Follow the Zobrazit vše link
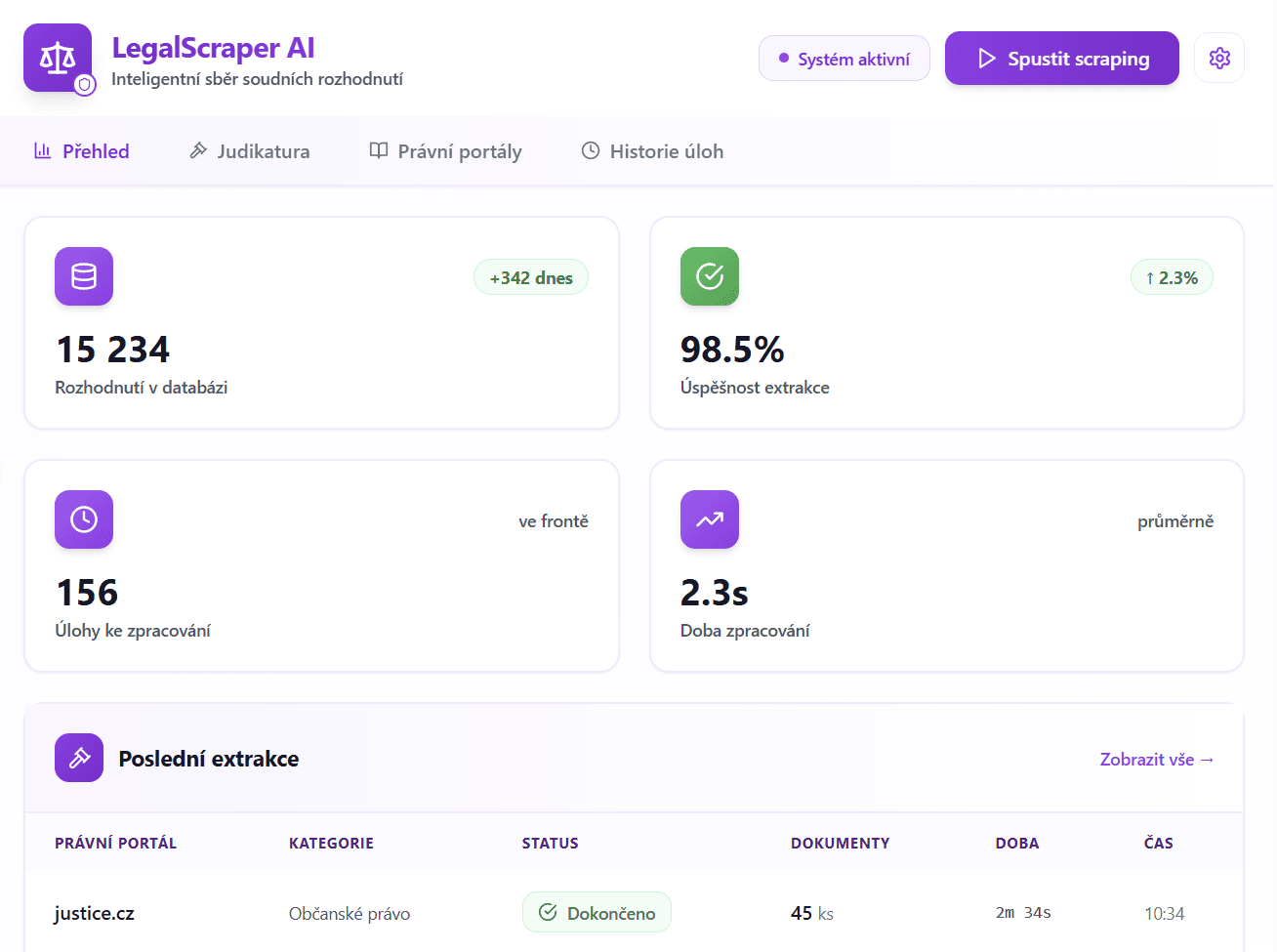This screenshot has height=952, width=1277. point(1156,760)
